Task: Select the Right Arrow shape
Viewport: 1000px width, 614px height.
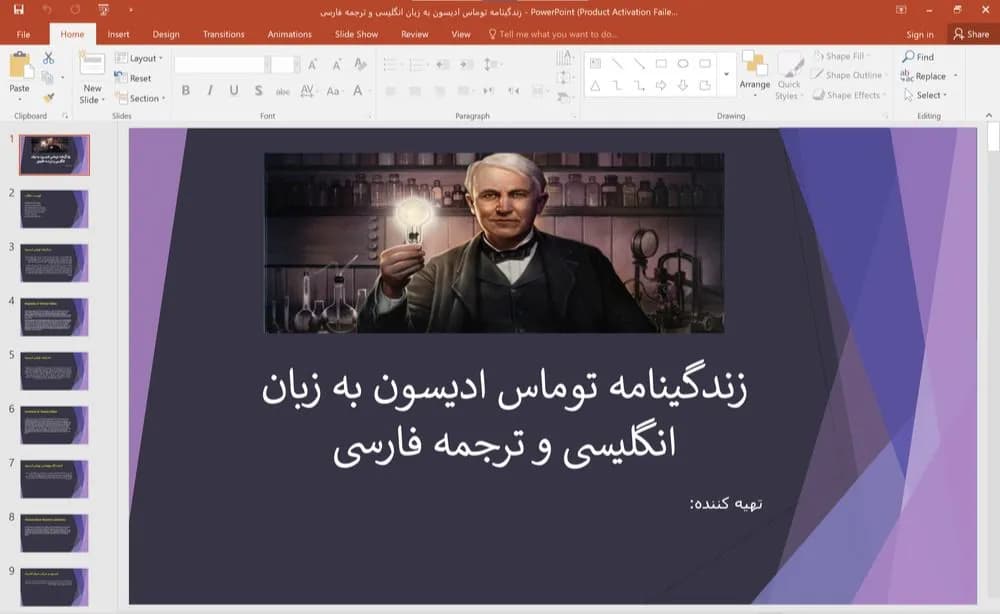Action: (661, 85)
